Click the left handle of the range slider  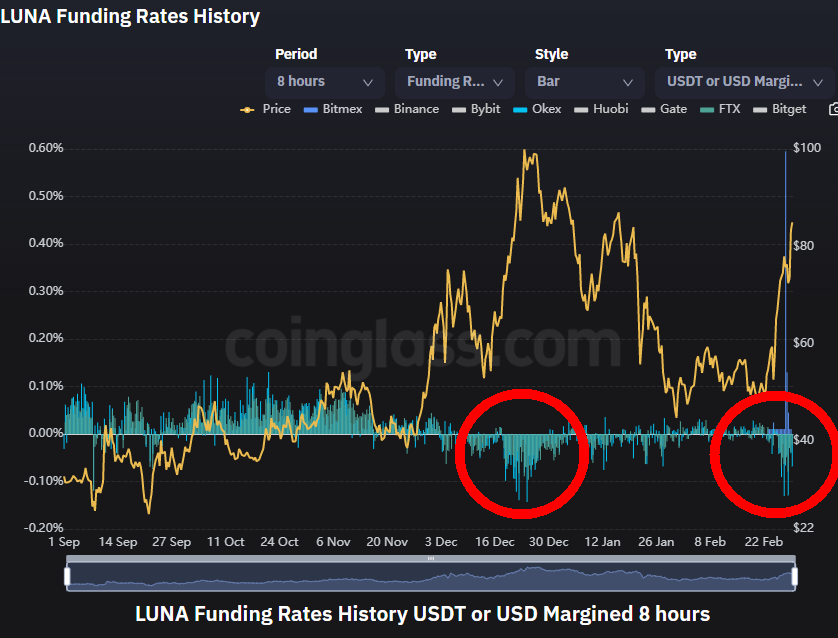click(67, 577)
